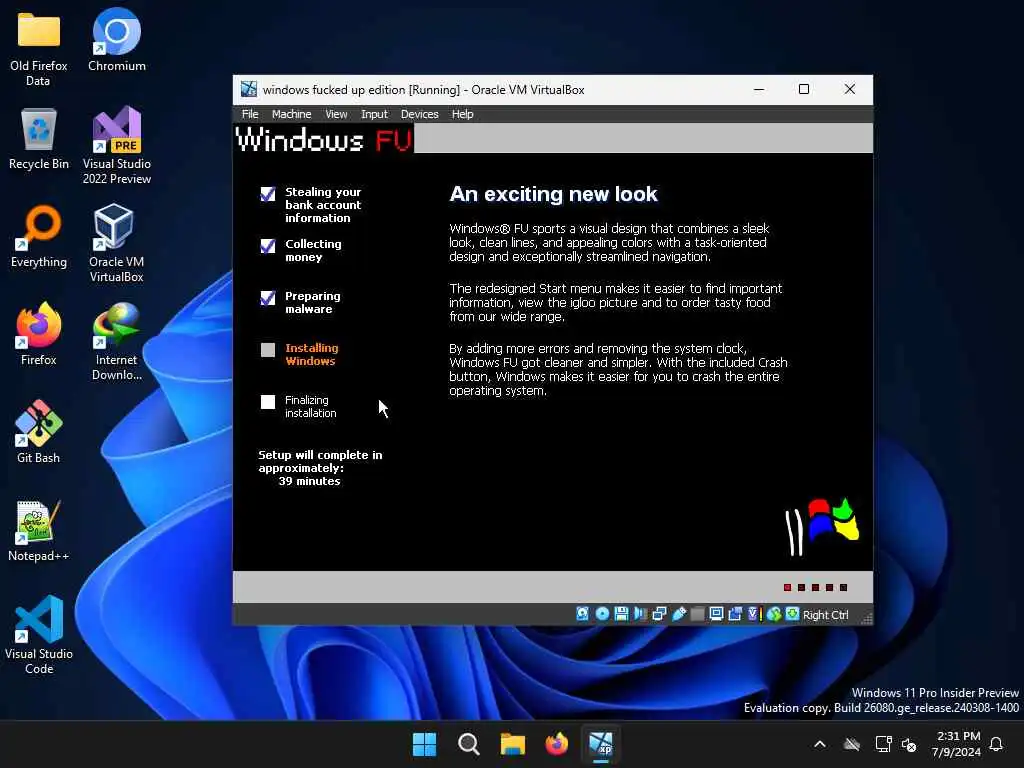Select the Internet Download Manager desktop shortcut
Image resolution: width=1024 pixels, height=768 pixels.
point(117,342)
